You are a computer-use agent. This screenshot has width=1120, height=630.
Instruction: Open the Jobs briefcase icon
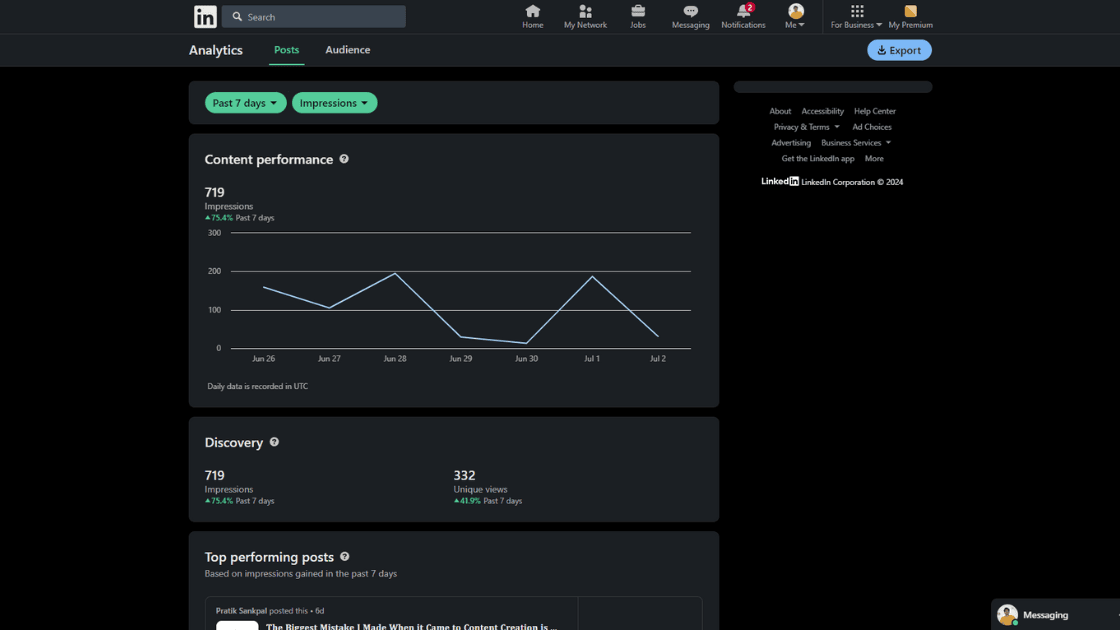pyautogui.click(x=638, y=12)
